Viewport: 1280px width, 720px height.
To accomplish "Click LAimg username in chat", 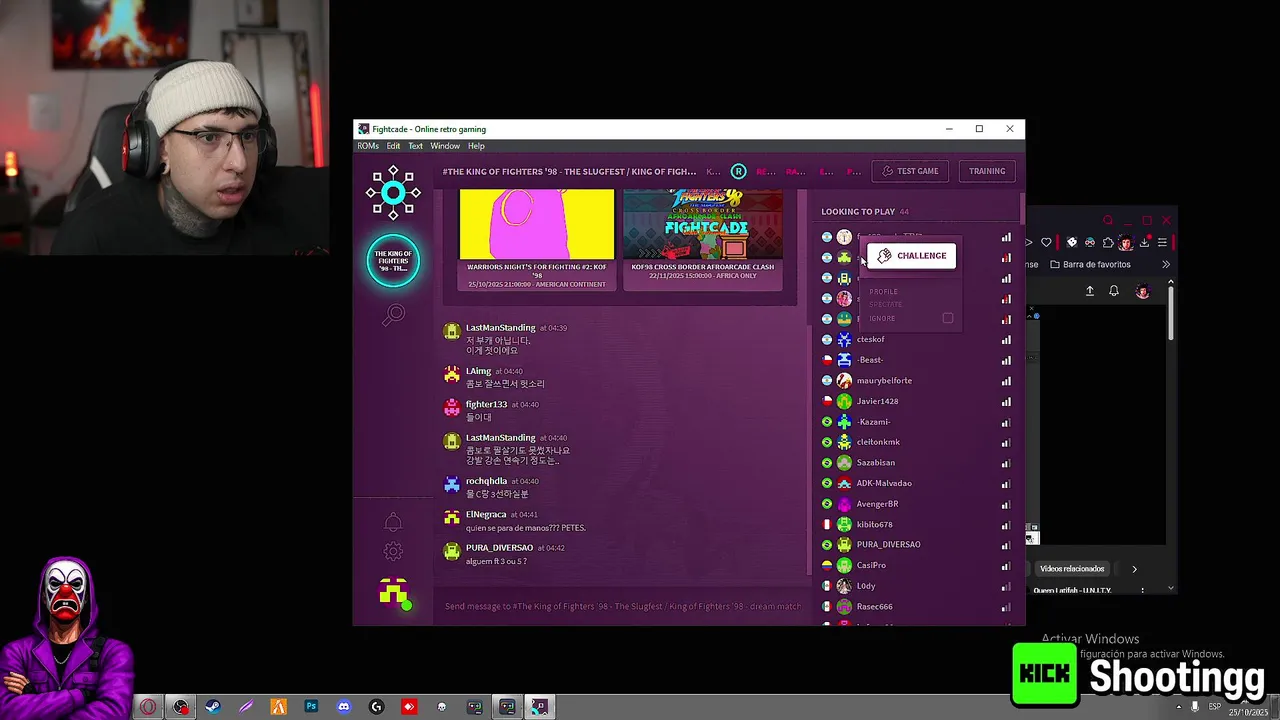I will tap(478, 371).
